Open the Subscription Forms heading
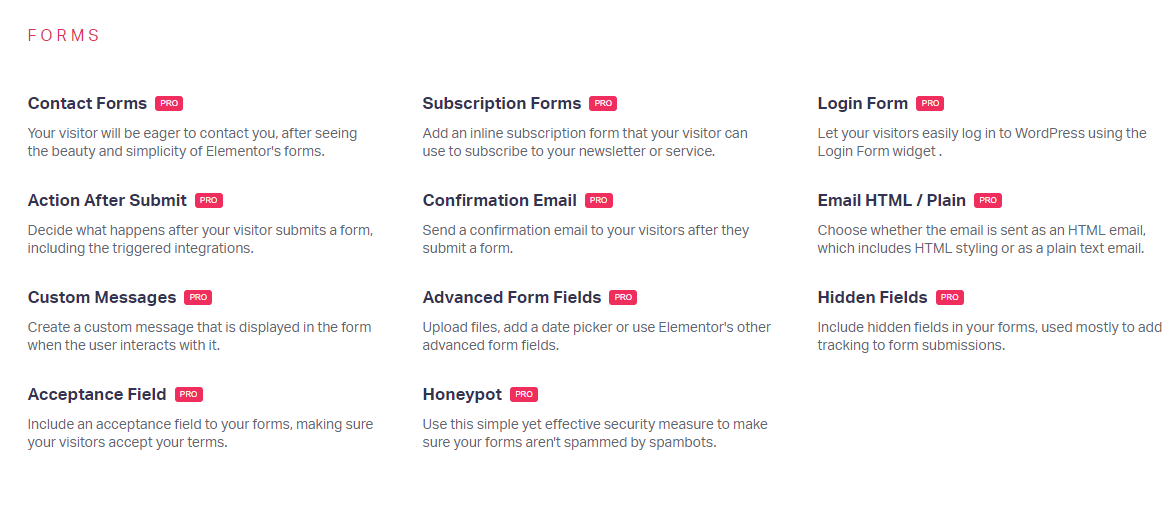This screenshot has width=1176, height=506. tap(502, 103)
